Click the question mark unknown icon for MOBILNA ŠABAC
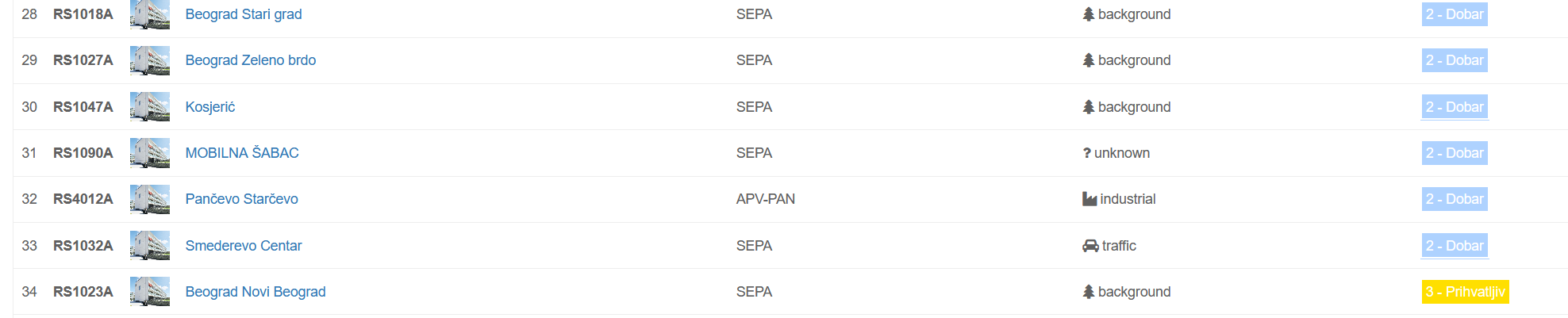1568x318 pixels. pos(1086,153)
